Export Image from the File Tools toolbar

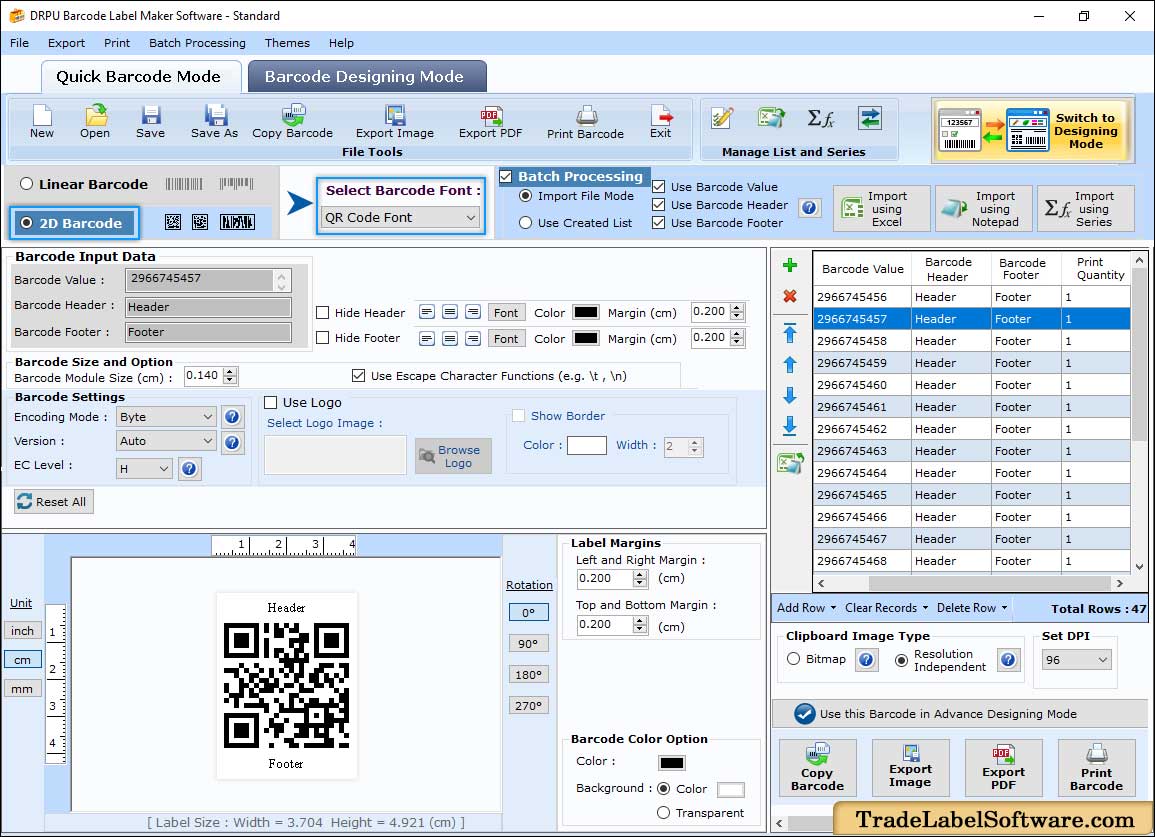(395, 122)
